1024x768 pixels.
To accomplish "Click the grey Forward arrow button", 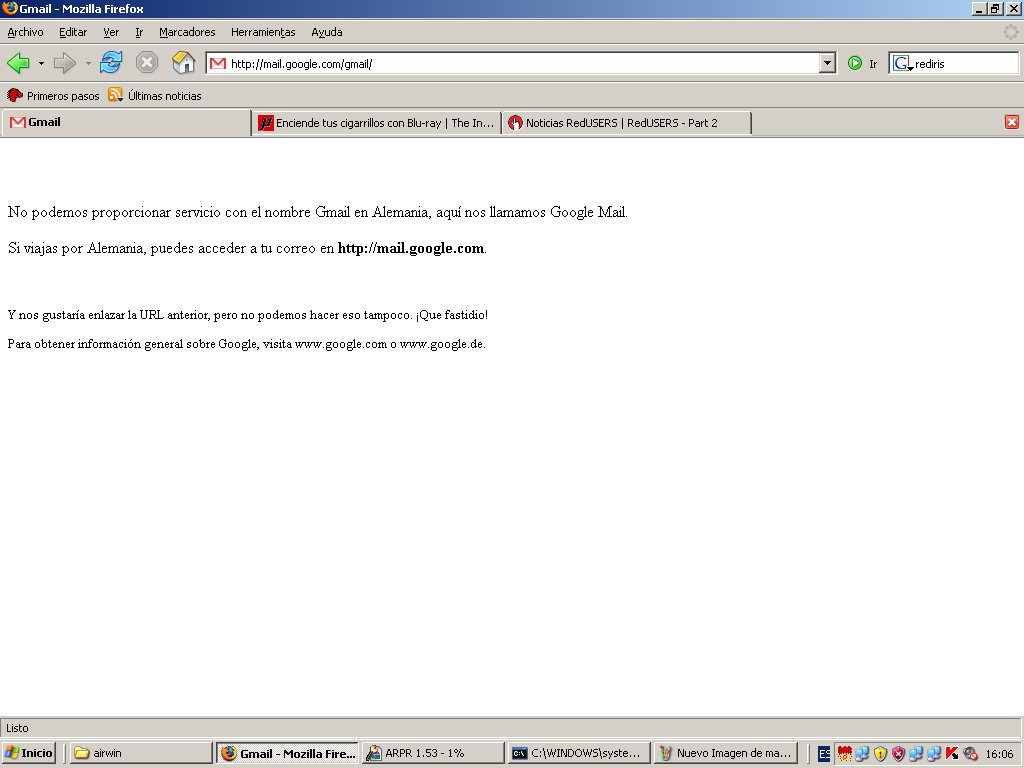I will pyautogui.click(x=64, y=63).
